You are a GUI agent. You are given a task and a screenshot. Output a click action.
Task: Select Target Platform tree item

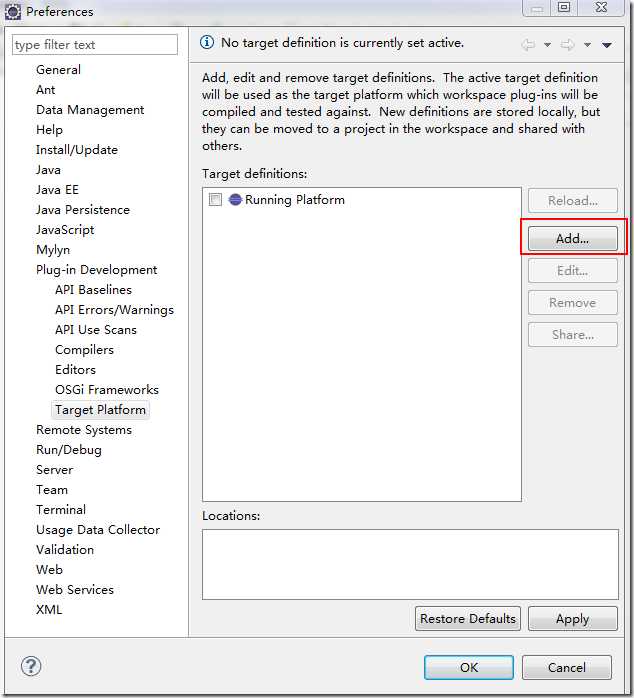tap(101, 410)
